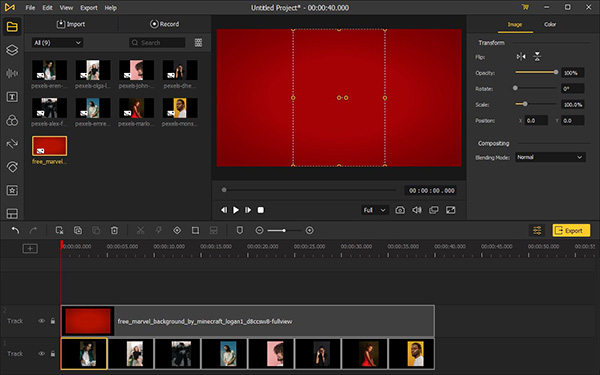Select the pexels-mons media thumbnail
The width and height of the screenshot is (600, 375).
(x=180, y=108)
